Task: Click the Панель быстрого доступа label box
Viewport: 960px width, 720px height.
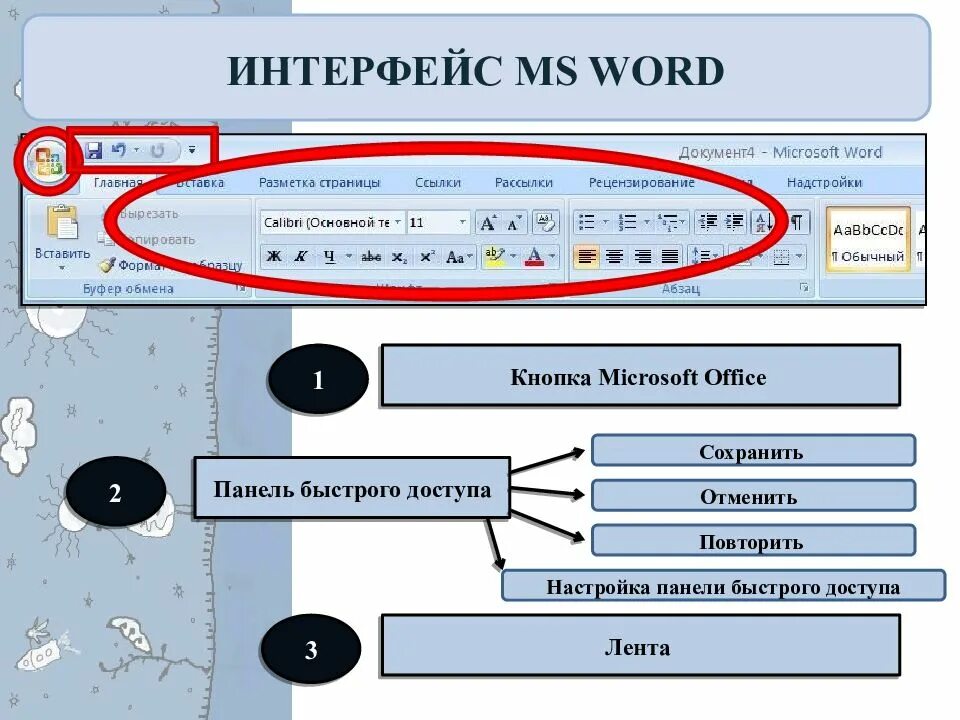Action: click(352, 489)
